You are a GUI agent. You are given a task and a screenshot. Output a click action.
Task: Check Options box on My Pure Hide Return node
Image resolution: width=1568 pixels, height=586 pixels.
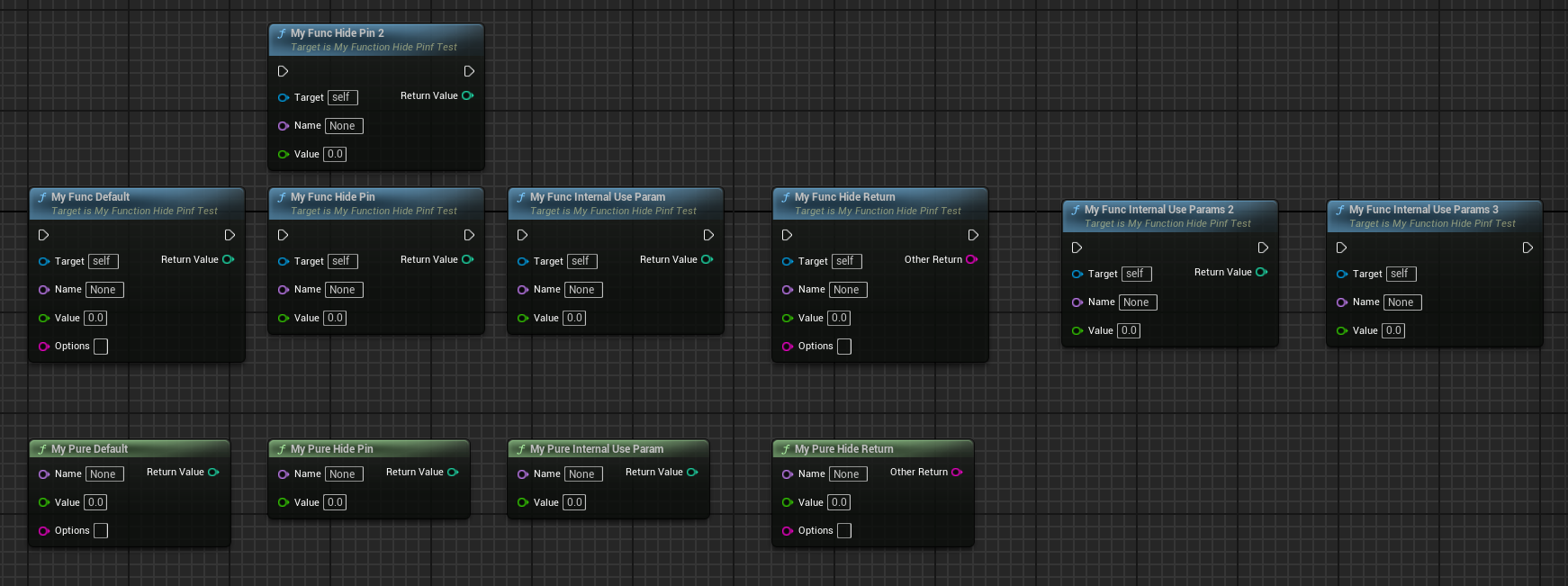tap(844, 531)
